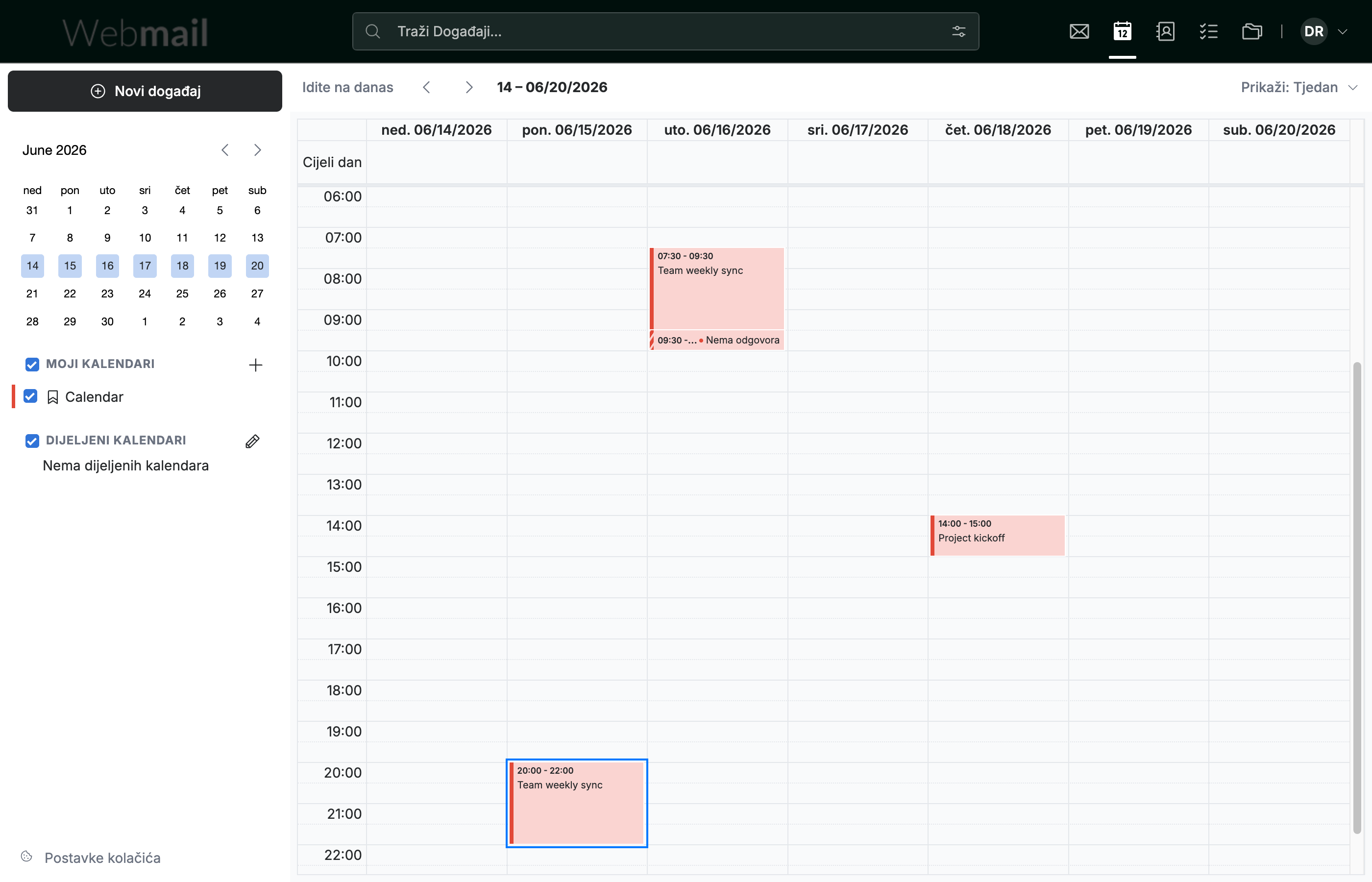The height and width of the screenshot is (882, 1372).
Task: Open search filter options icon
Action: point(958,31)
